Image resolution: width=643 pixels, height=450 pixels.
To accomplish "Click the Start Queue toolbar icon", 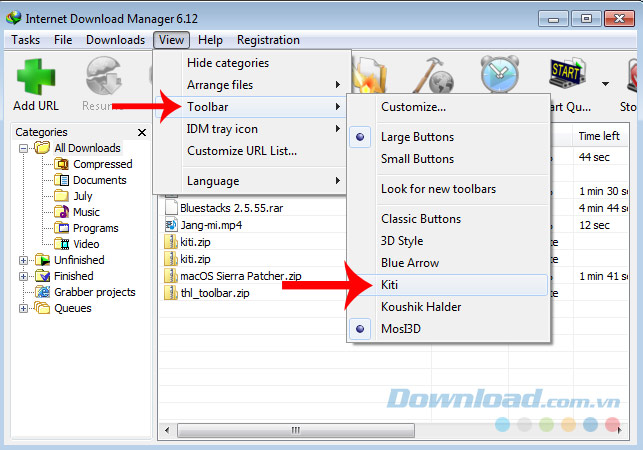I will point(567,76).
